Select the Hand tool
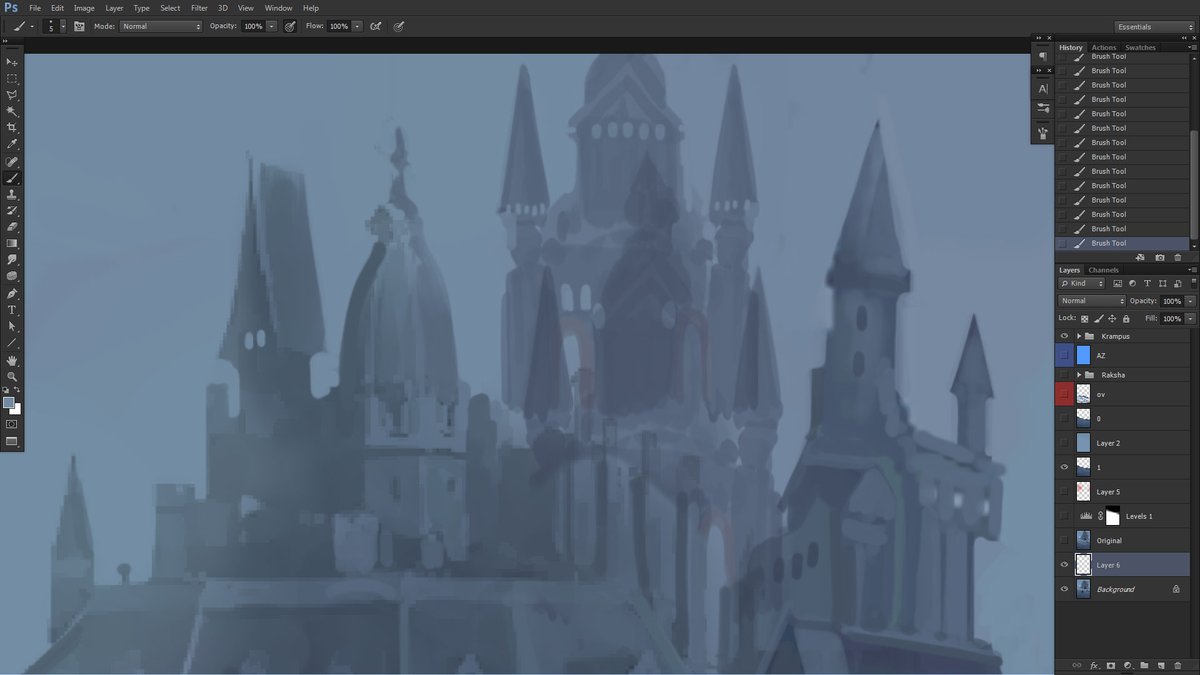The image size is (1200, 675). tap(12, 360)
